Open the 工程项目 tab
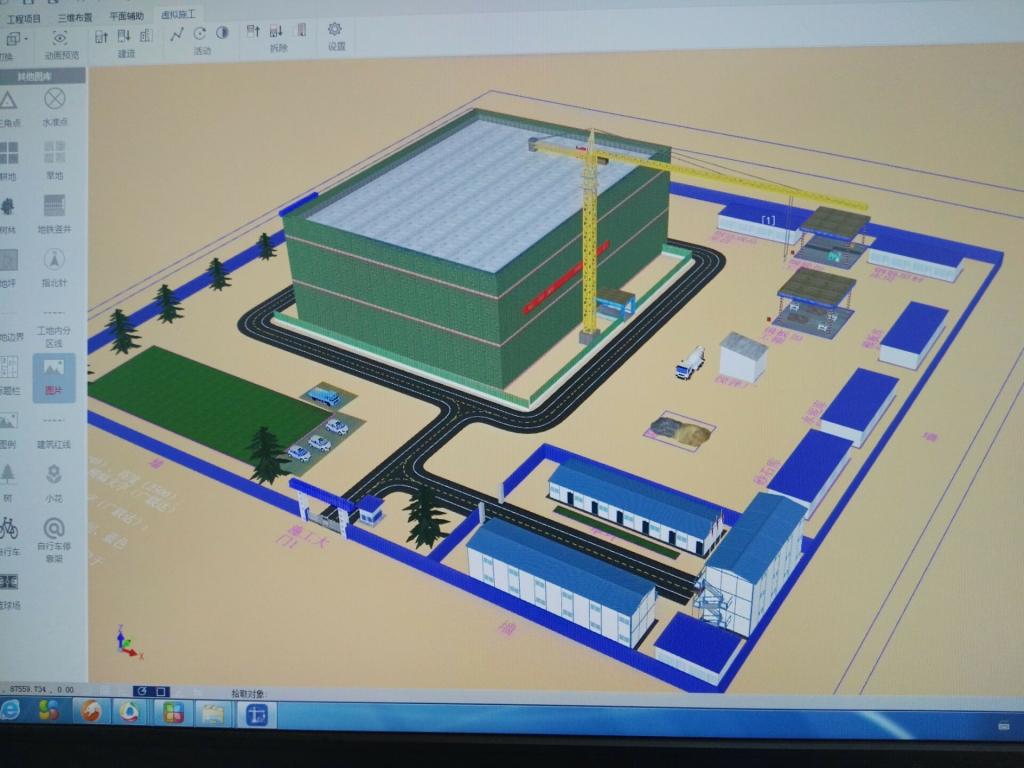The image size is (1024, 768). tap(24, 18)
